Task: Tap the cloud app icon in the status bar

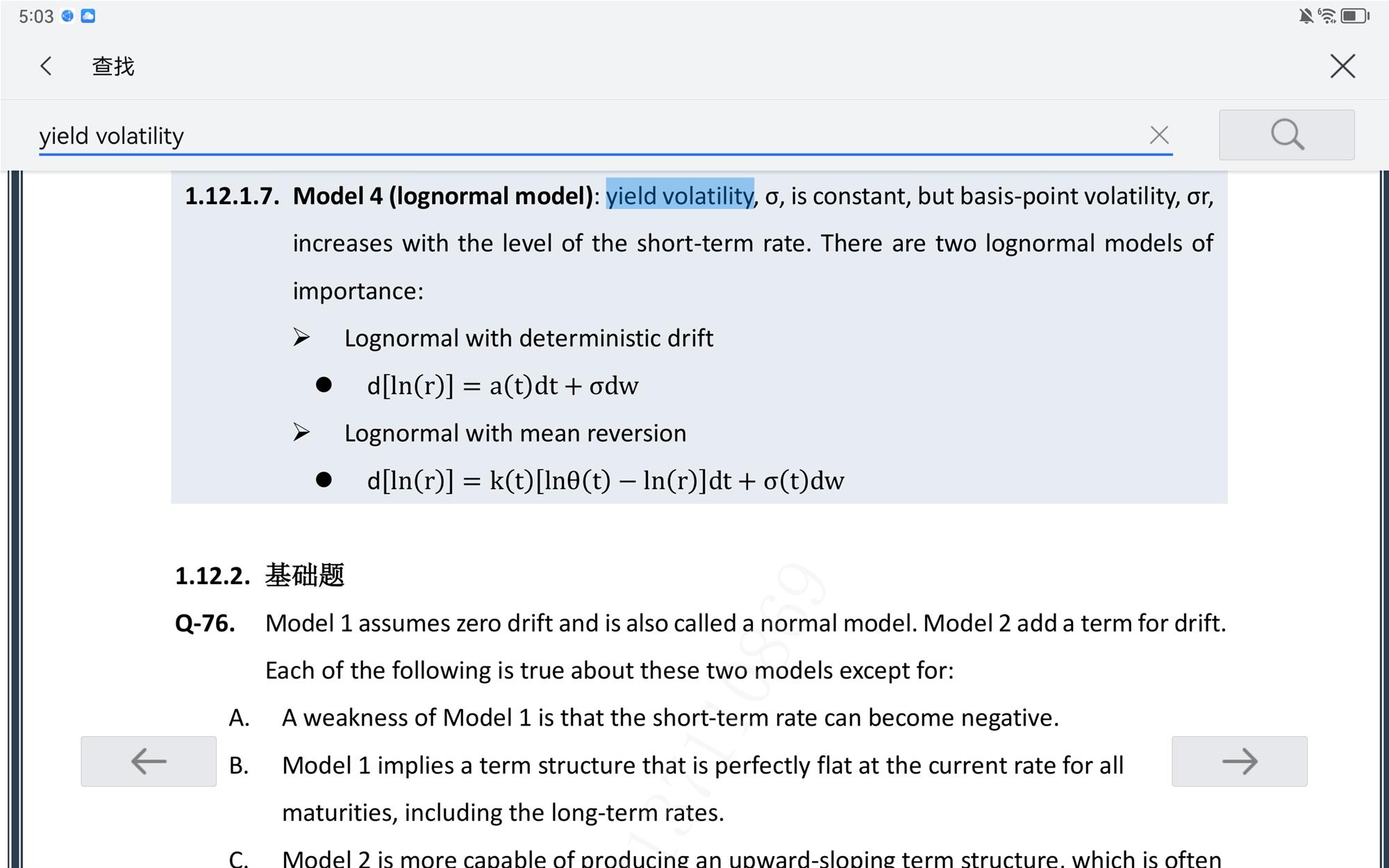Action: pyautogui.click(x=88, y=16)
